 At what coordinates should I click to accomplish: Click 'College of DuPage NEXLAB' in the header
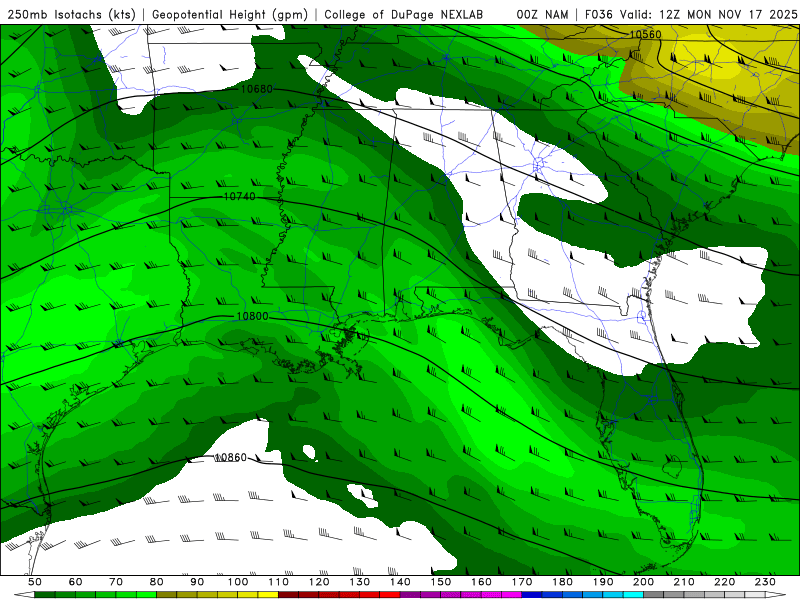pyautogui.click(x=403, y=15)
